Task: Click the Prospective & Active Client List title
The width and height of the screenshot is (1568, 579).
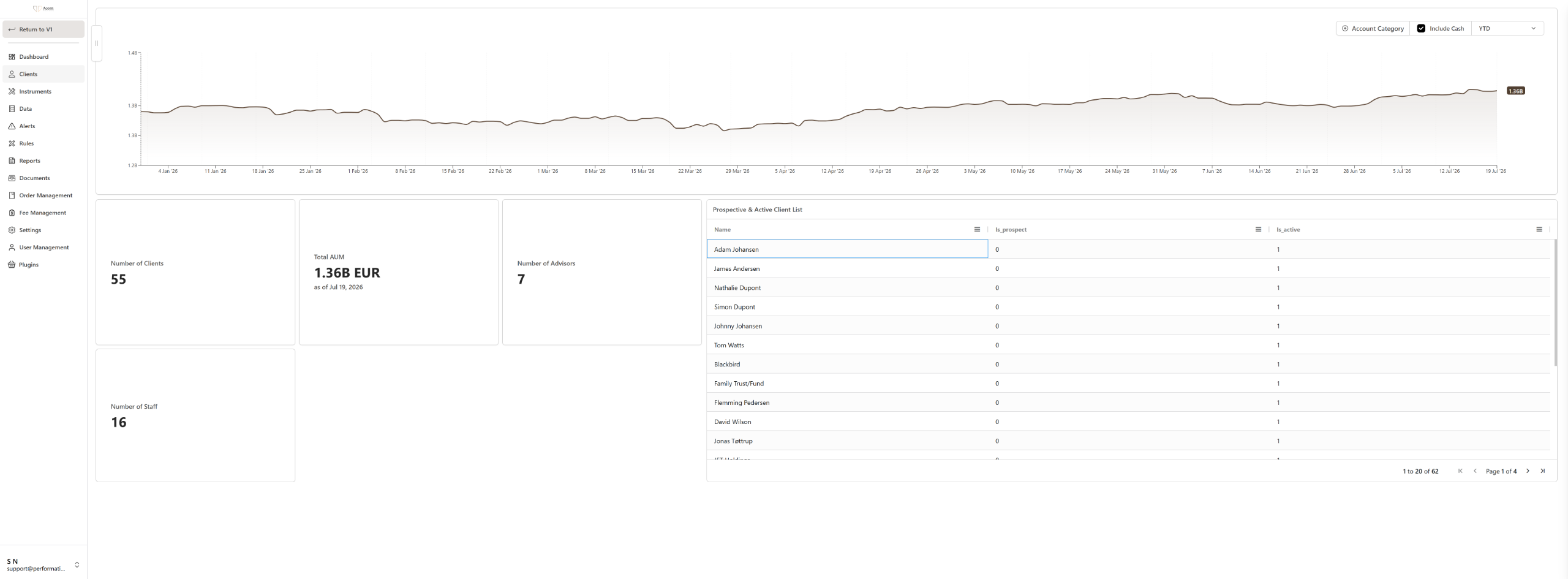Action: click(757, 210)
